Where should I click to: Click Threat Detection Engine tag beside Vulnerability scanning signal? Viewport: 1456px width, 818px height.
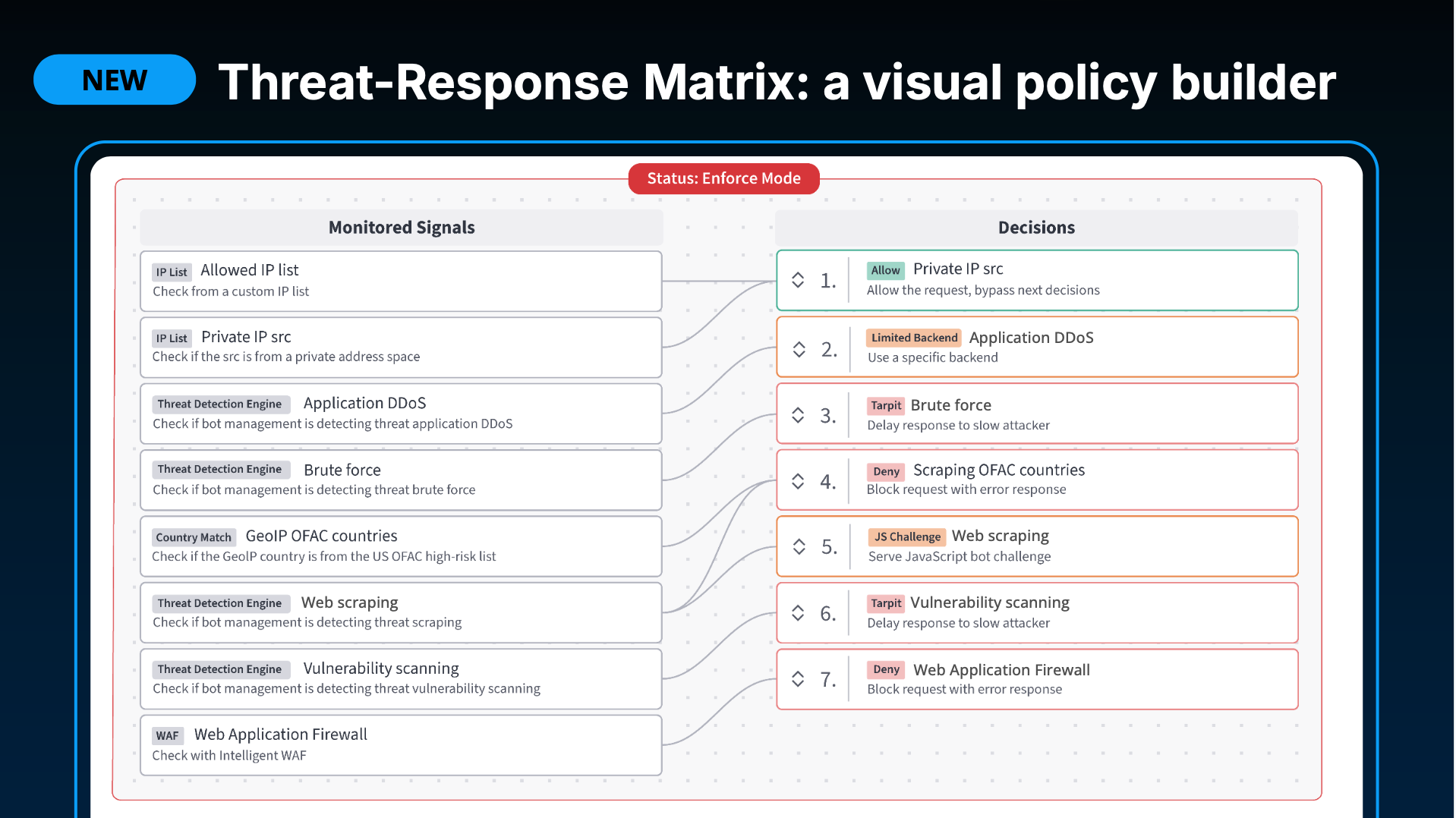coord(220,669)
